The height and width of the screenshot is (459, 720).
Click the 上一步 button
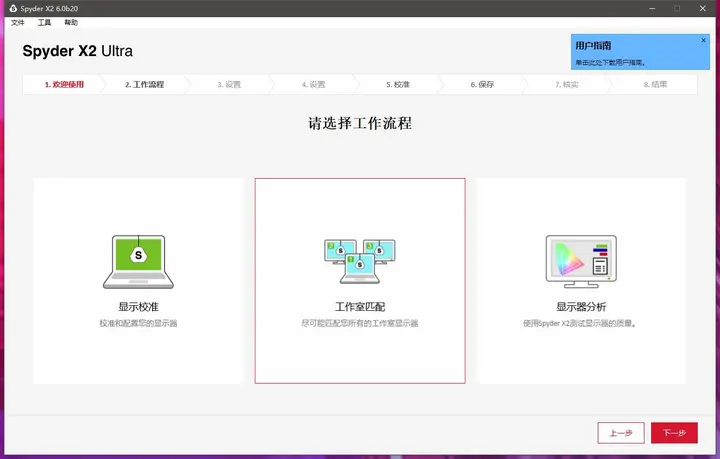pyautogui.click(x=621, y=433)
